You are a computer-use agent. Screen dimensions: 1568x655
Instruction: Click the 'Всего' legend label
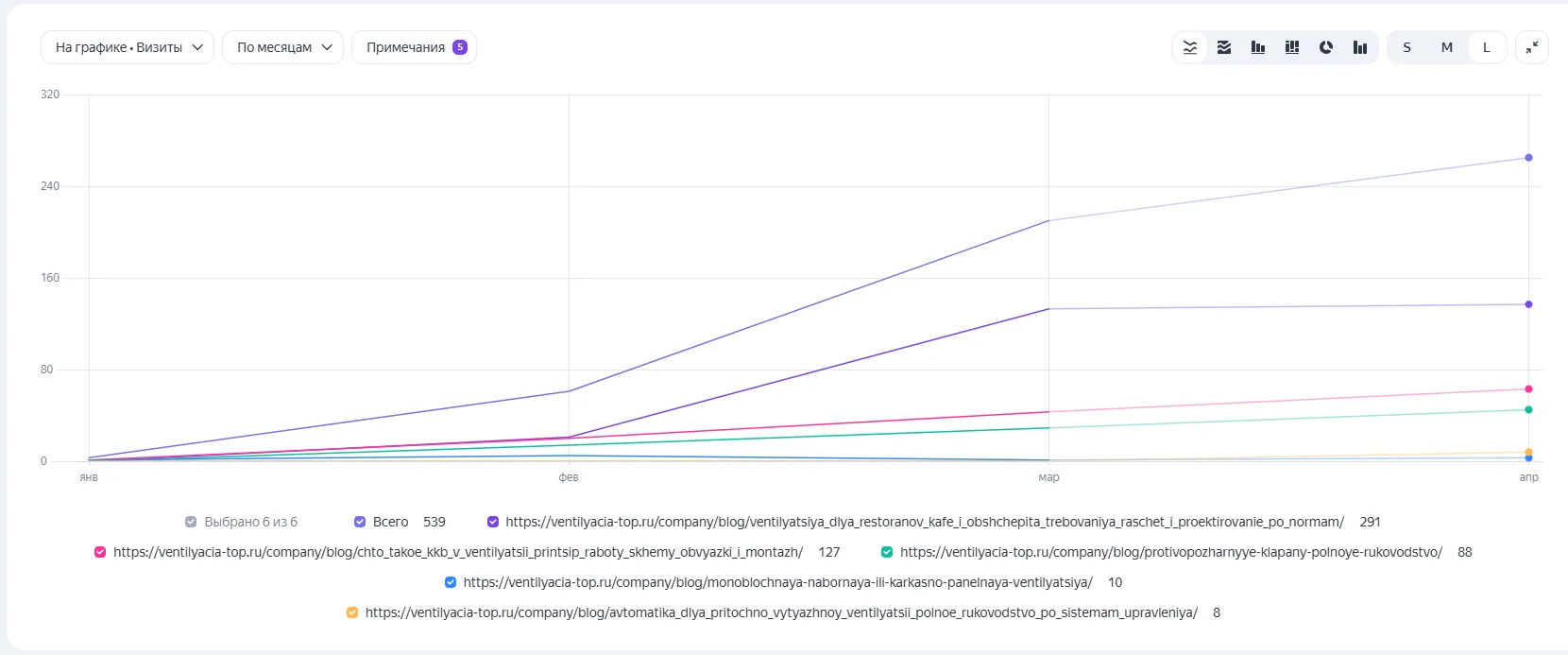(391, 522)
